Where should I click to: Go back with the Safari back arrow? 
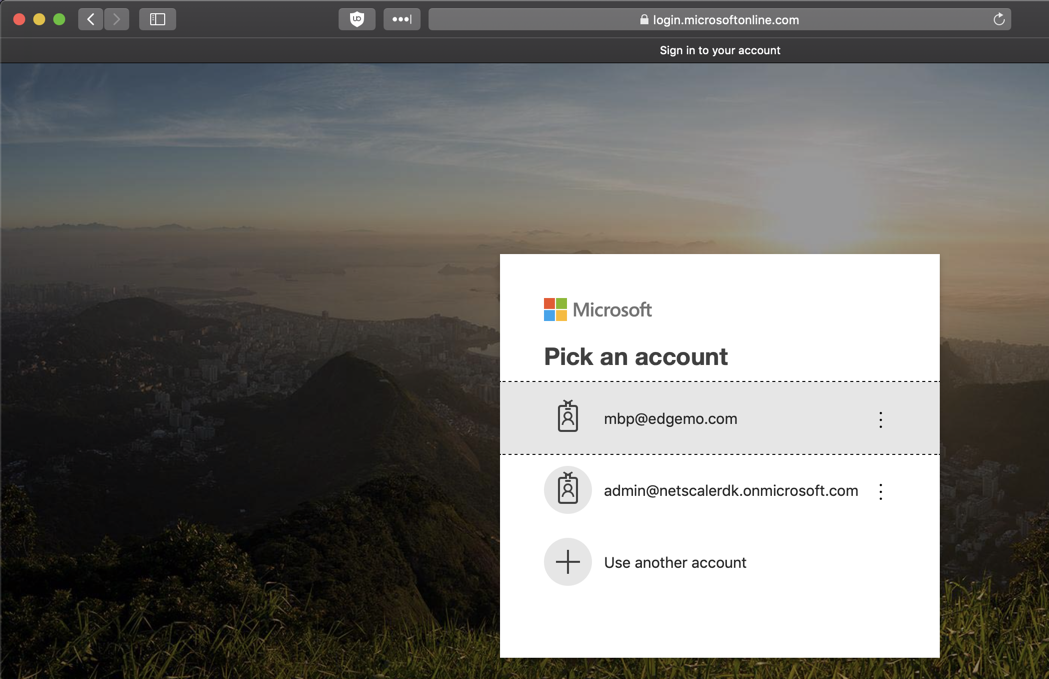[91, 19]
